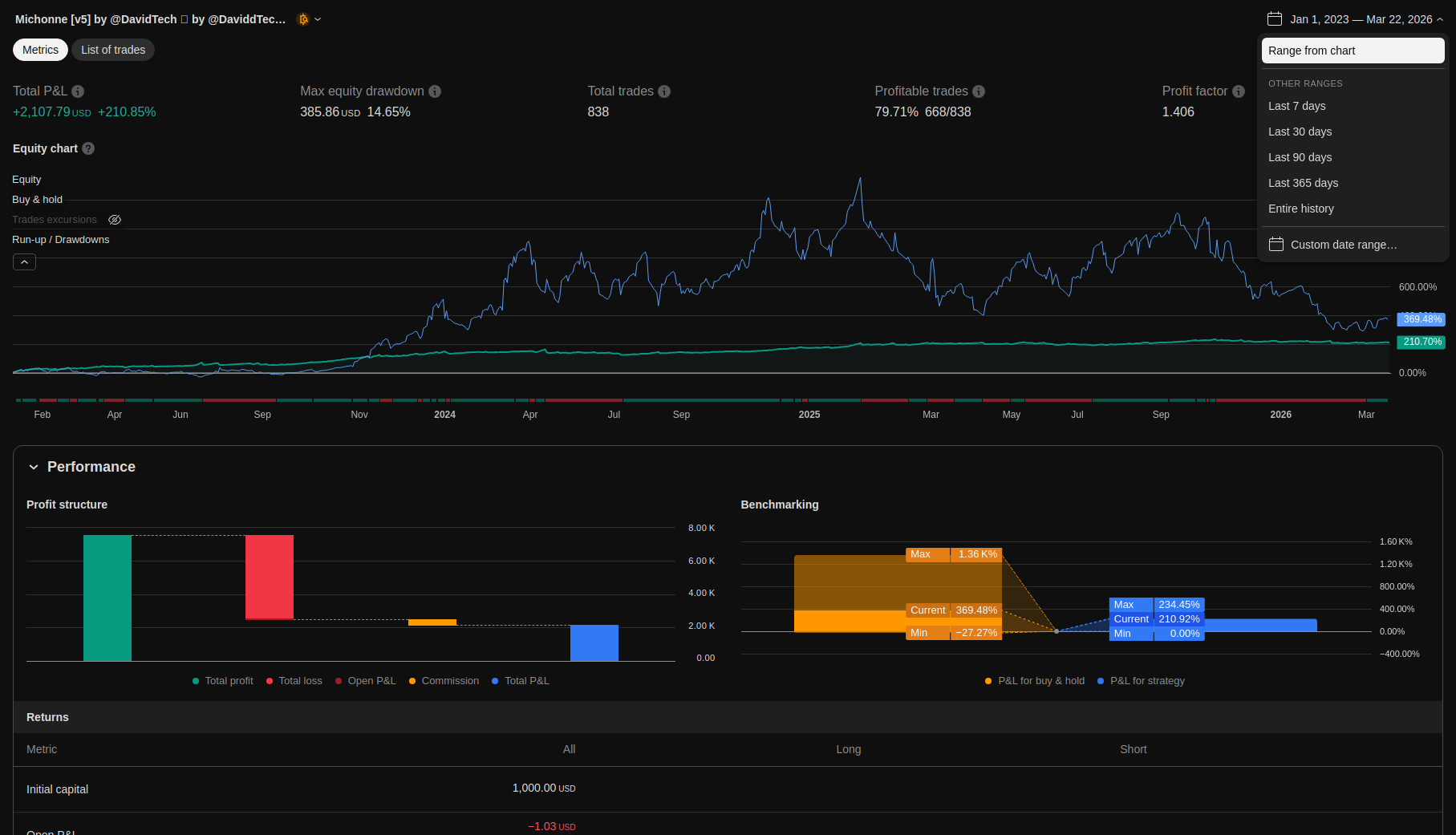The image size is (1456, 835).
Task: Select Last 30 days range
Action: 1300,132
